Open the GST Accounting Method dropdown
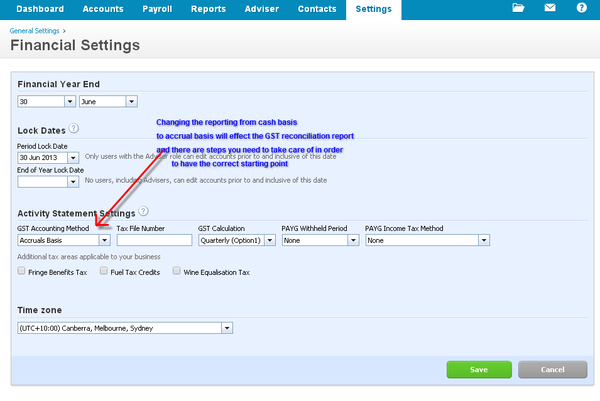The height and width of the screenshot is (401, 600). point(63,240)
